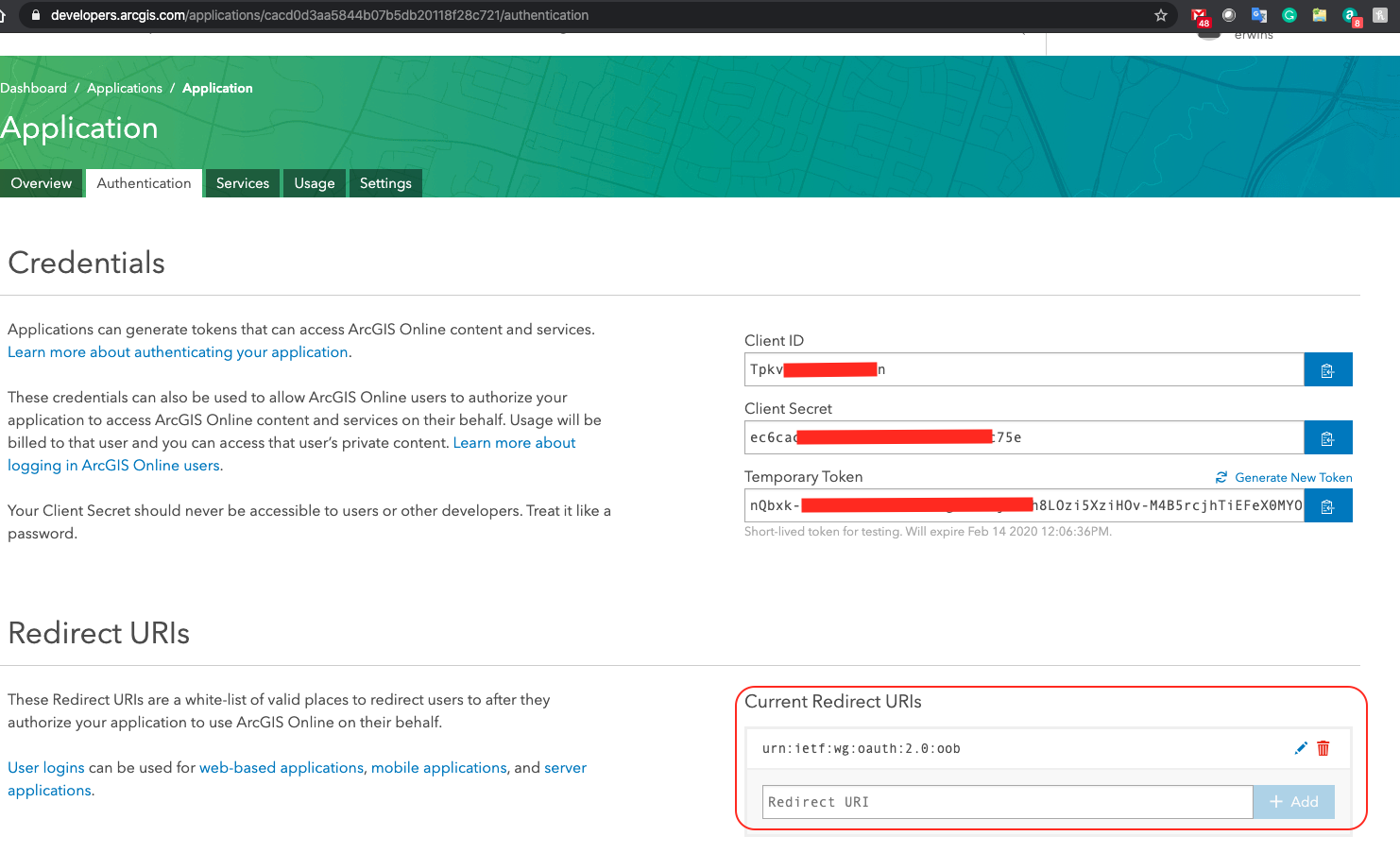
Task: Click the refresh icon beside Generate New Token
Action: click(x=1221, y=477)
